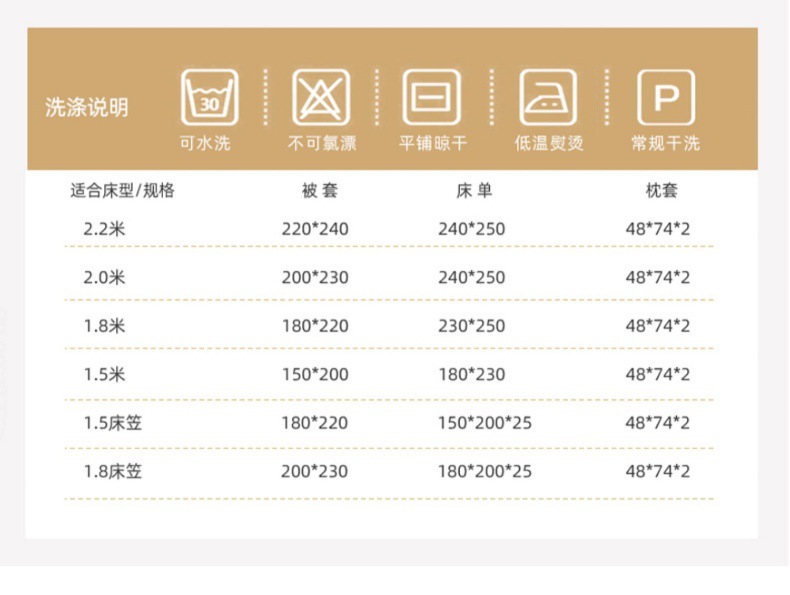Click 48*74*2 pillowcase size in 1.5床笠 row
Viewport: 790px width, 595px height.
[x=657, y=423]
